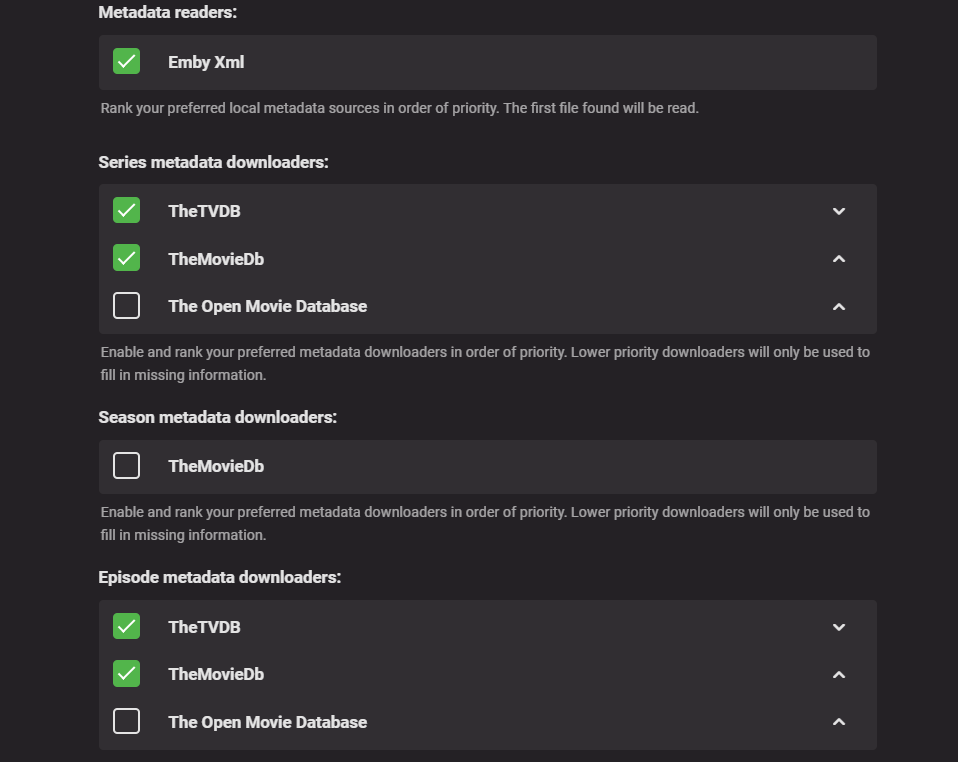Click the Emby Xml label text

pos(206,62)
